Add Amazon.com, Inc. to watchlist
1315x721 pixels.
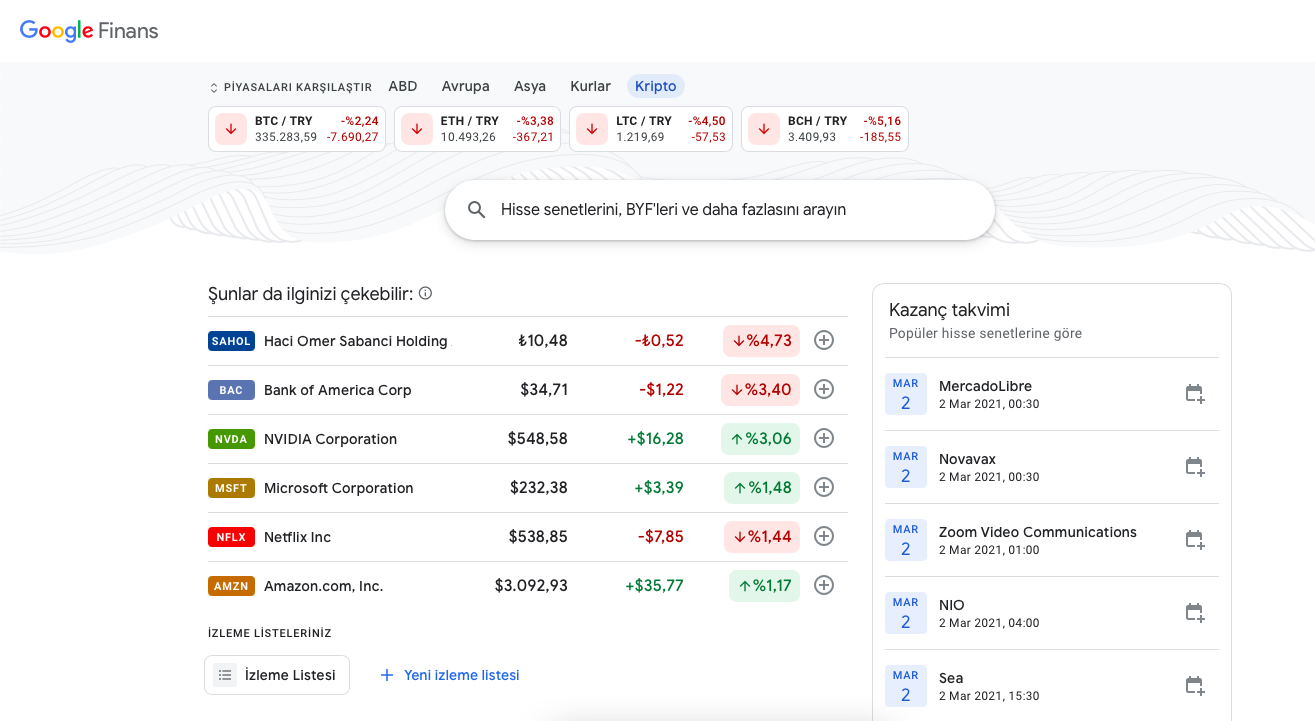(x=824, y=585)
